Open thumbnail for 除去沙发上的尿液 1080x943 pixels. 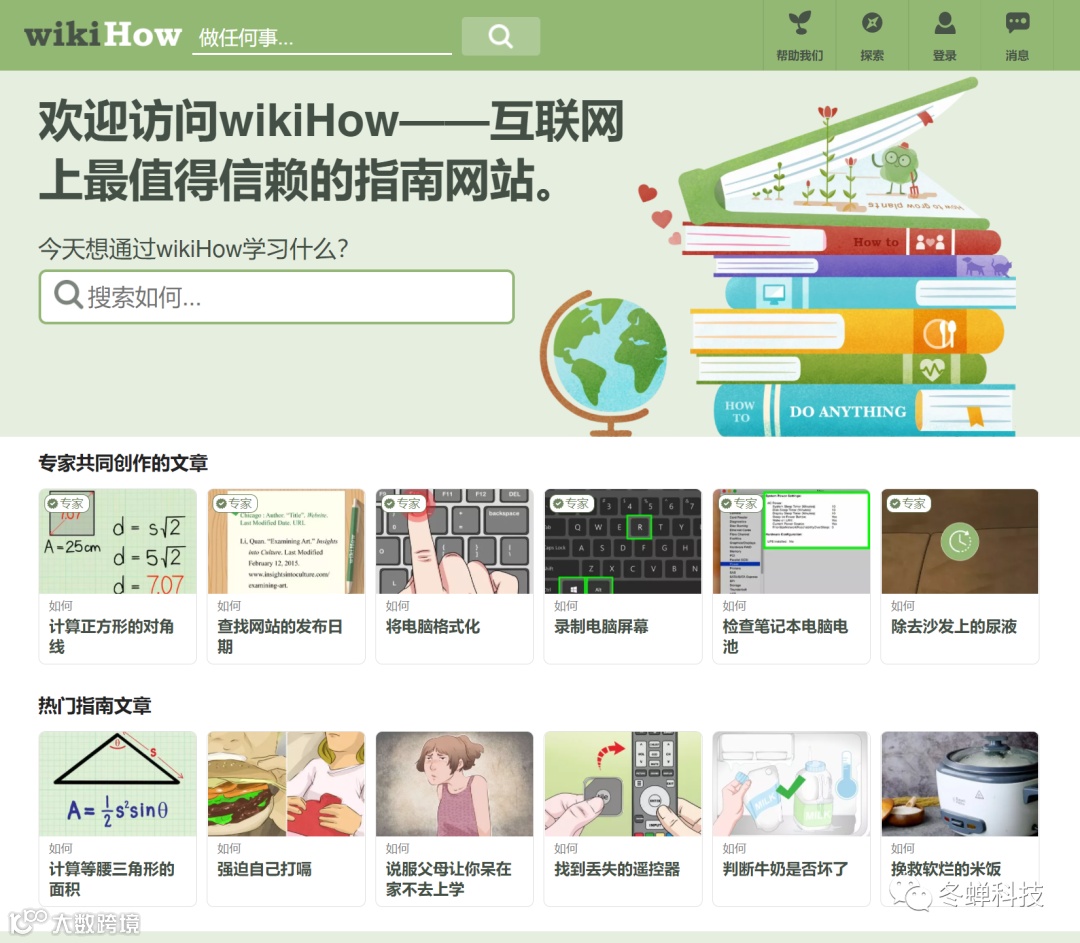point(959,541)
